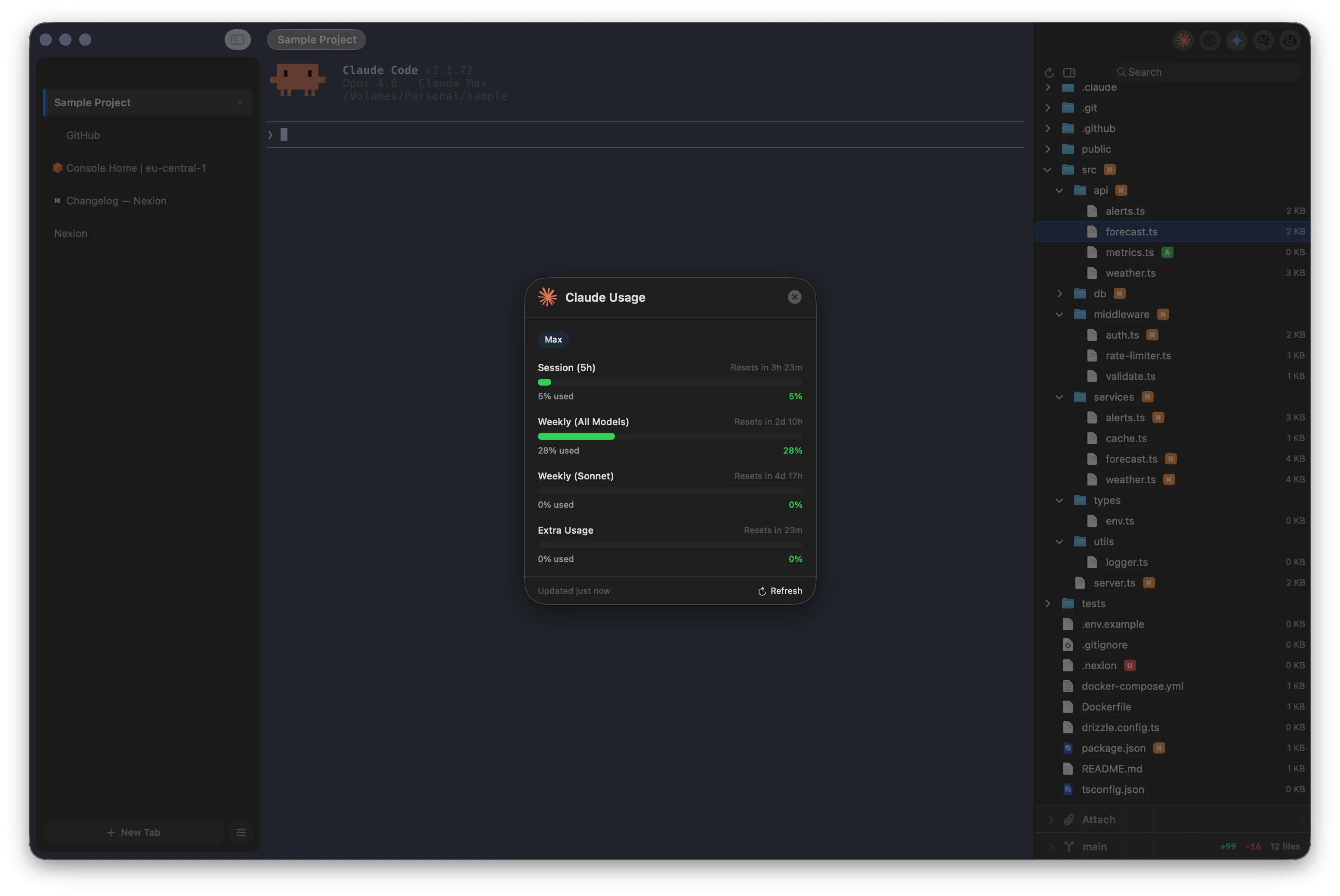Close the Claude Usage popup

coord(794,297)
